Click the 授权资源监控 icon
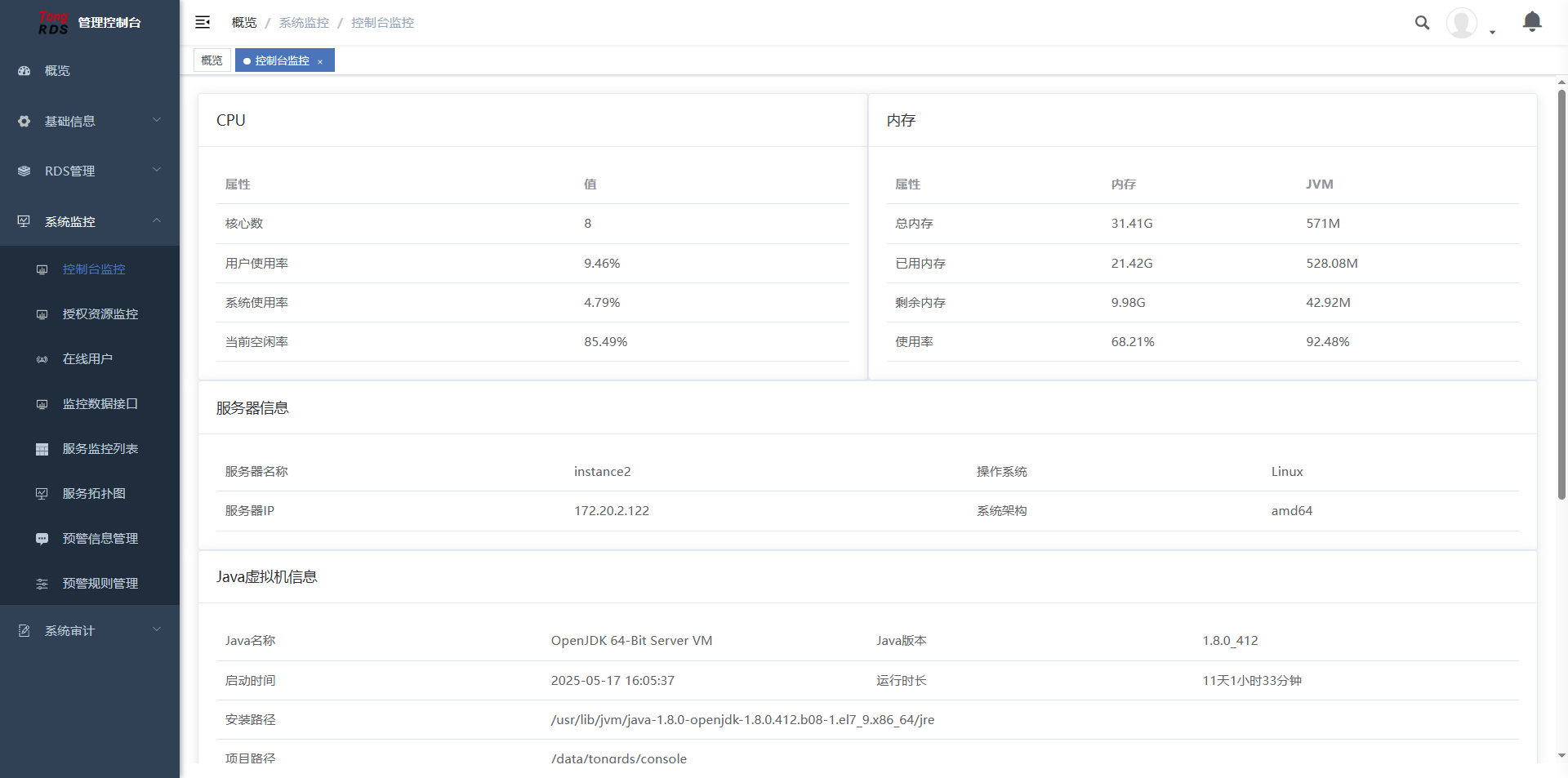Viewport: 1568px width, 778px height. [42, 314]
